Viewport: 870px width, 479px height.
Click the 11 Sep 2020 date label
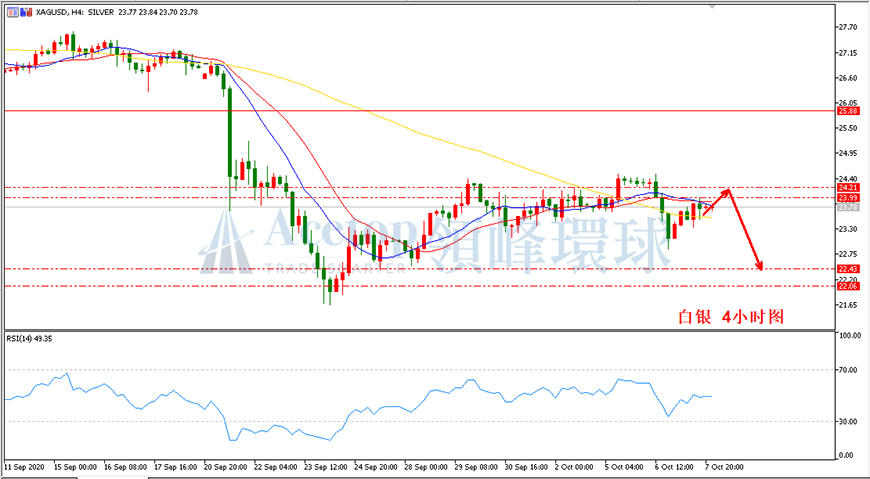click(x=26, y=467)
